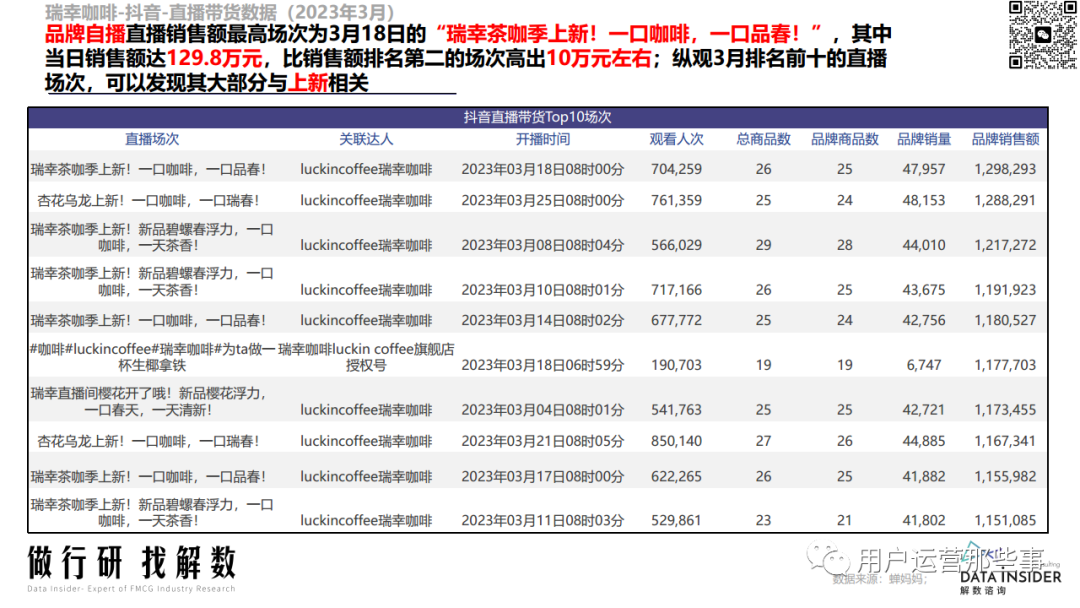Click the sales amount 1,180,527

1005,320
